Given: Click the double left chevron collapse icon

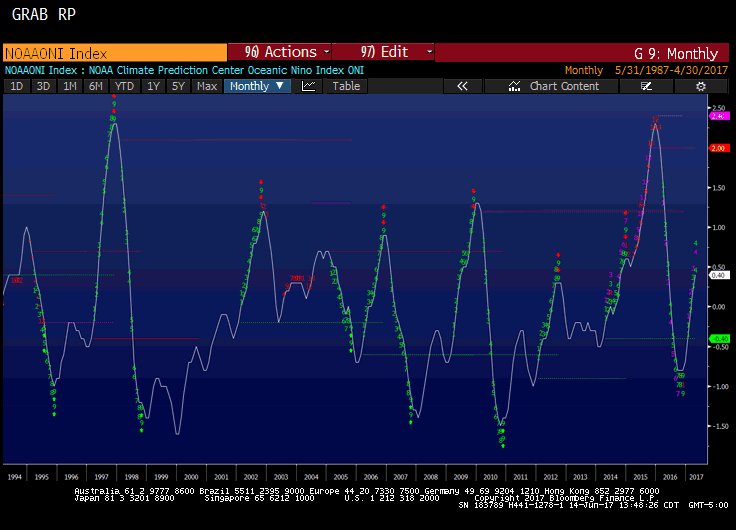Looking at the screenshot, I should pyautogui.click(x=462, y=86).
